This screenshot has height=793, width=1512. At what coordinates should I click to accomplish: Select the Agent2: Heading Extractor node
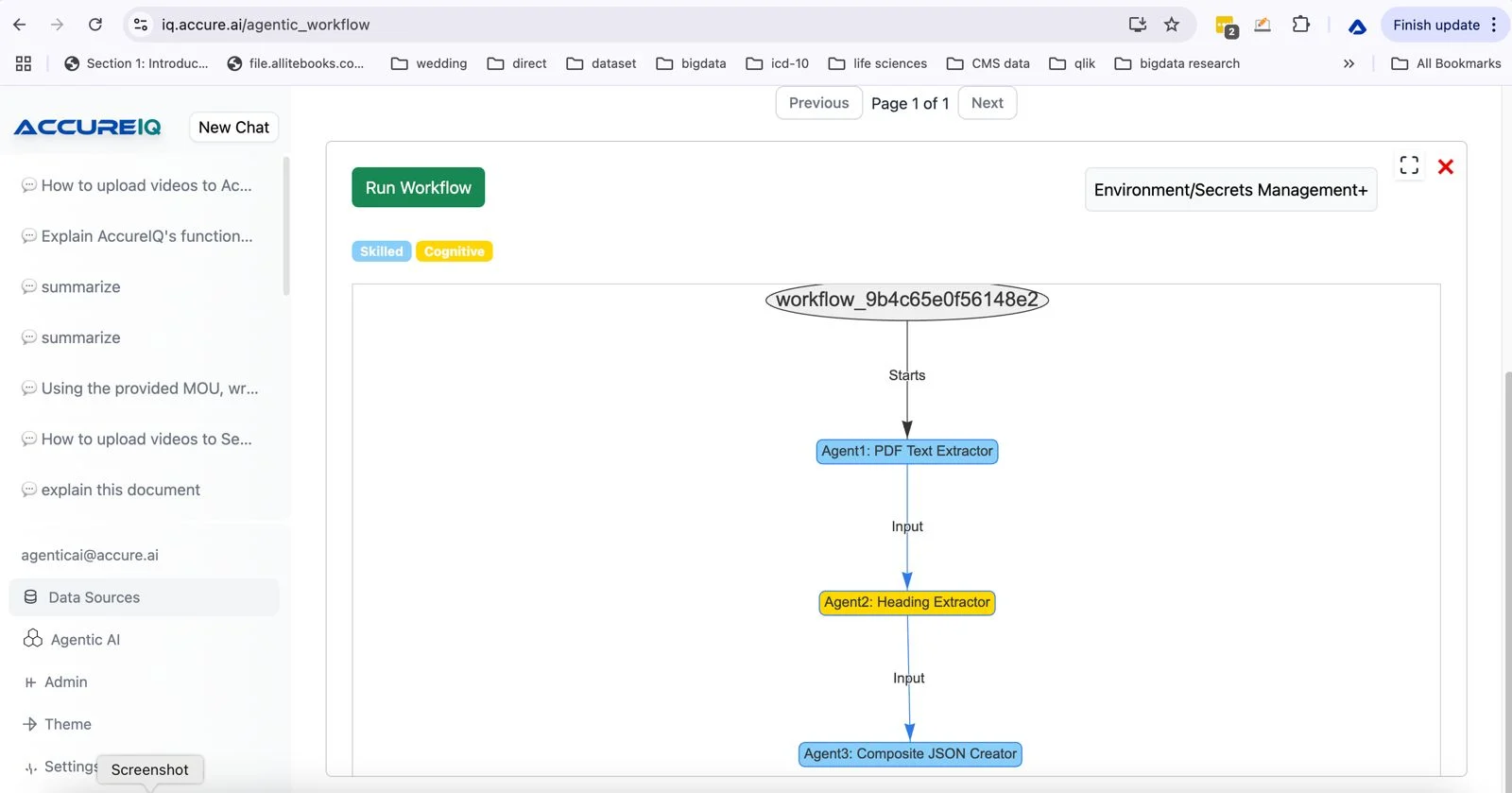pyautogui.click(x=906, y=603)
